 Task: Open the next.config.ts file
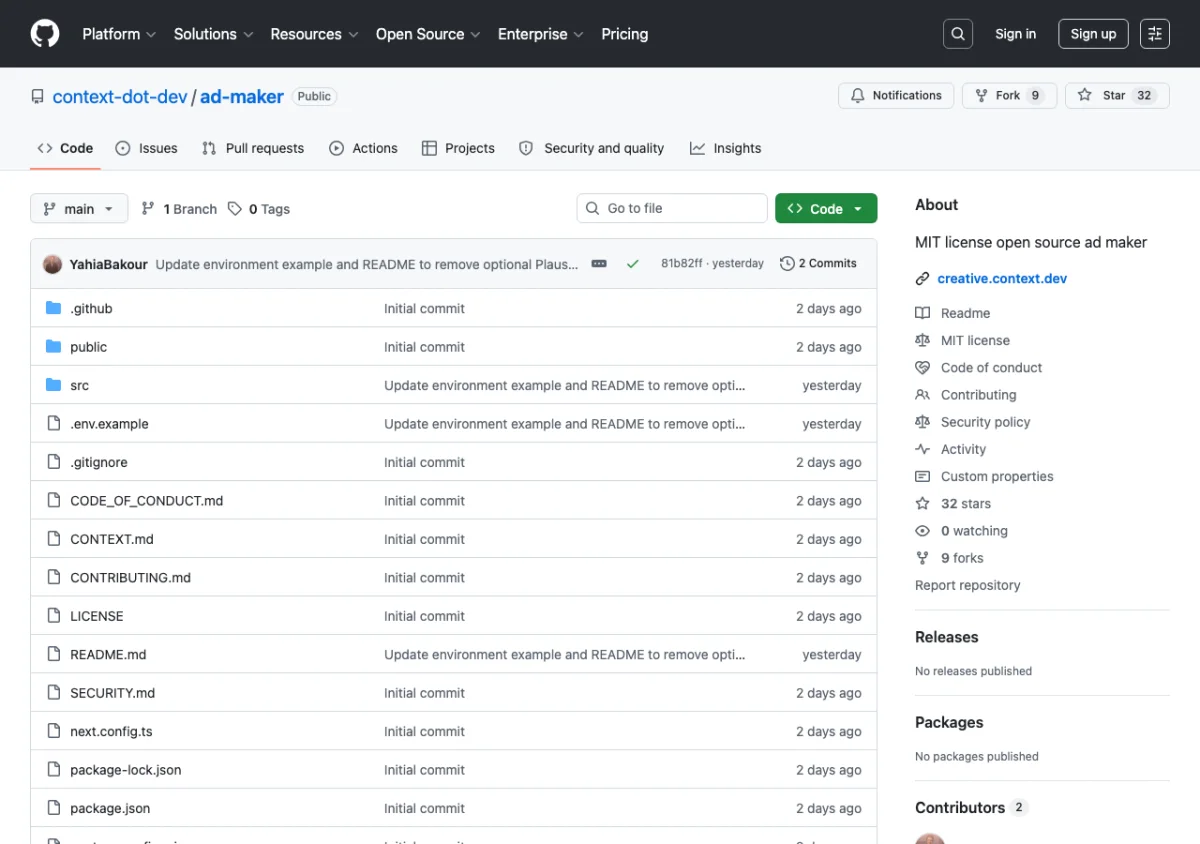[111, 732]
